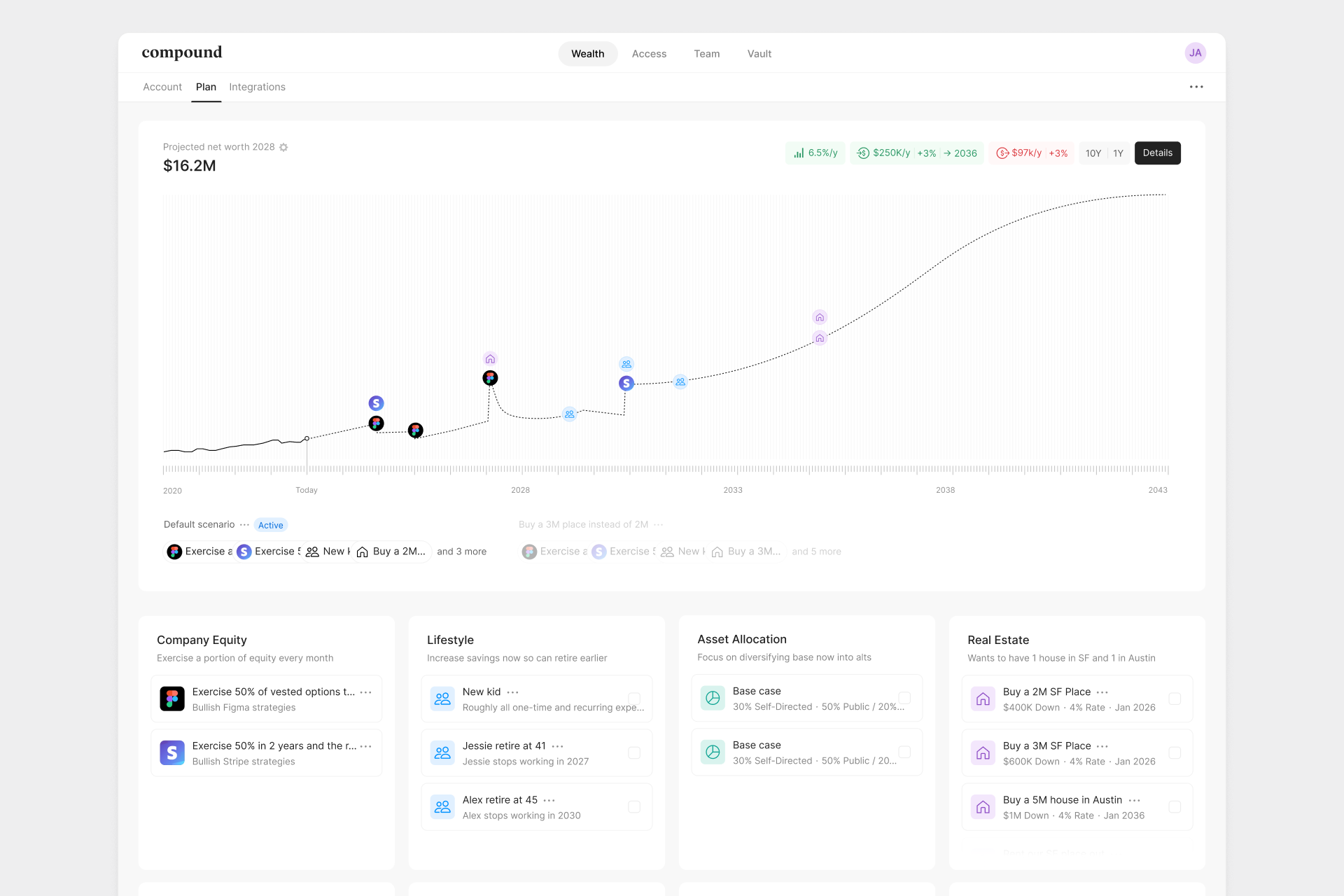The height and width of the screenshot is (896, 1344).
Task: Click the 6.5%/y growth rate chip
Action: [815, 153]
